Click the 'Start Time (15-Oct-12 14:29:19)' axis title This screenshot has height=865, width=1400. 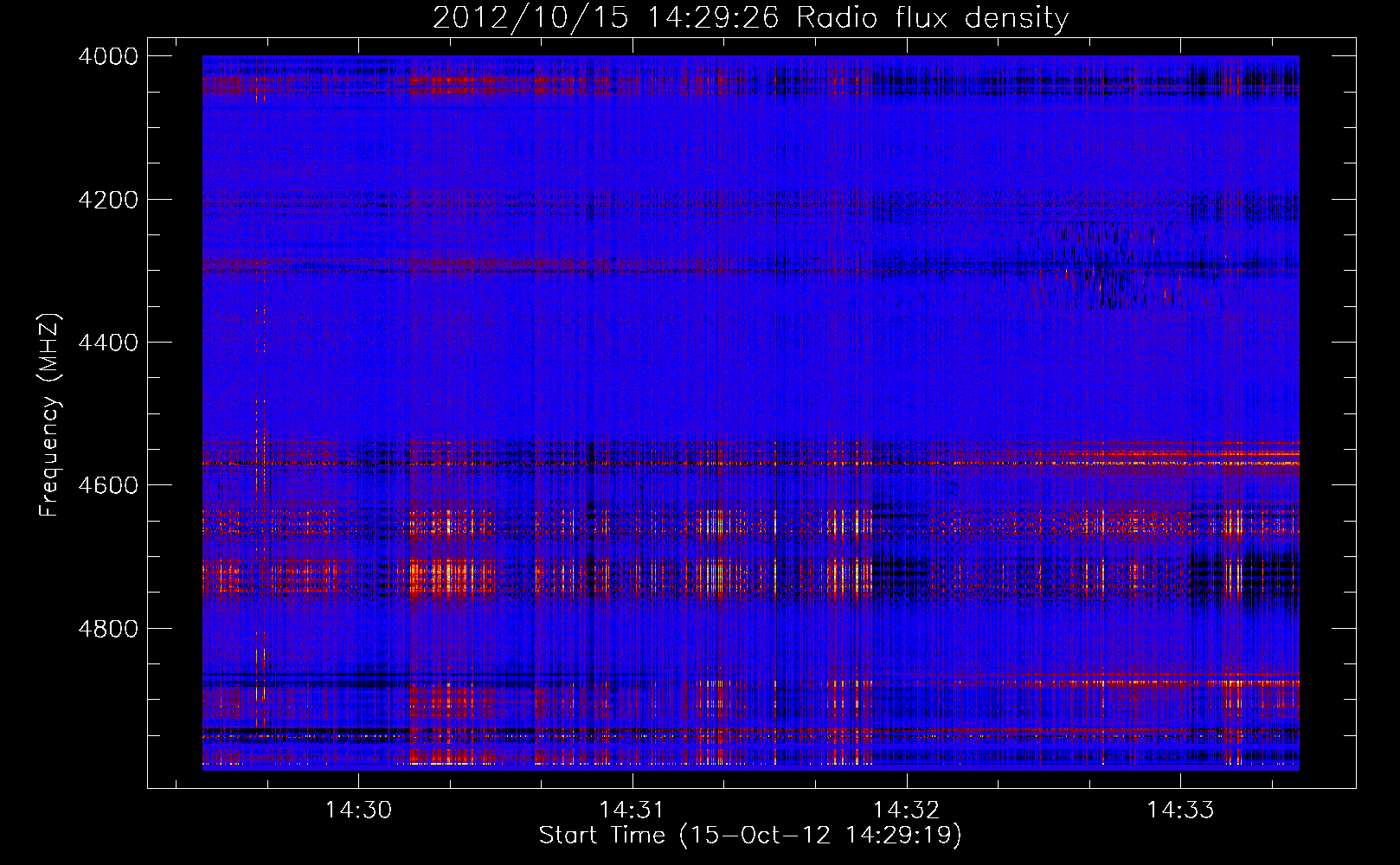click(x=750, y=836)
